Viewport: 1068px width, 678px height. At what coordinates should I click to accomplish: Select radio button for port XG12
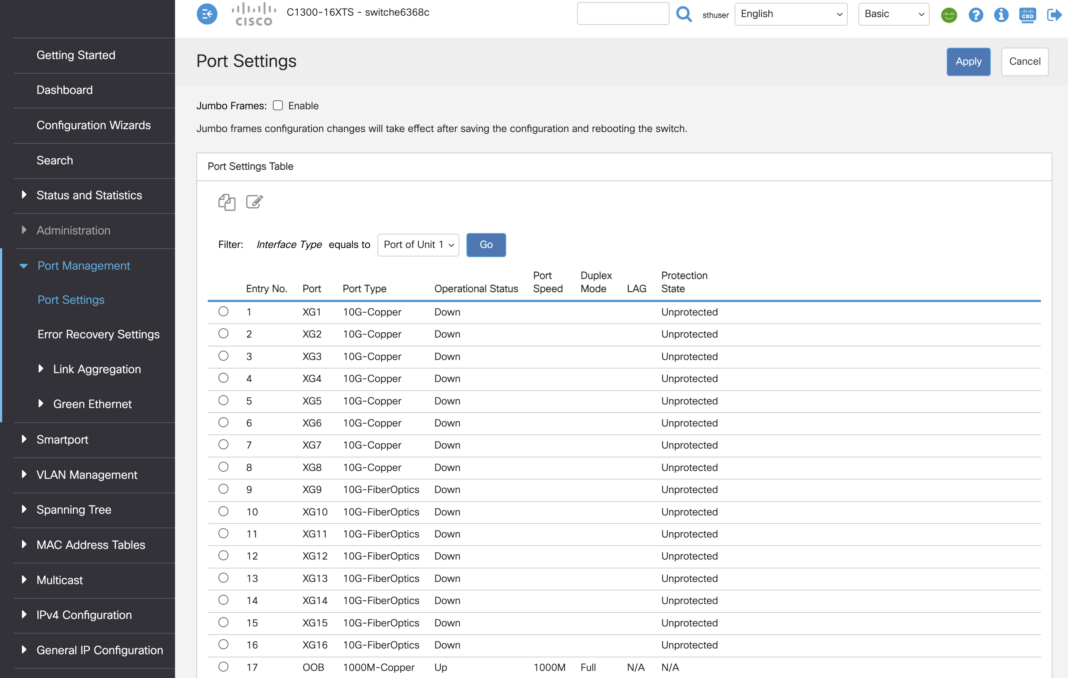tap(223, 555)
